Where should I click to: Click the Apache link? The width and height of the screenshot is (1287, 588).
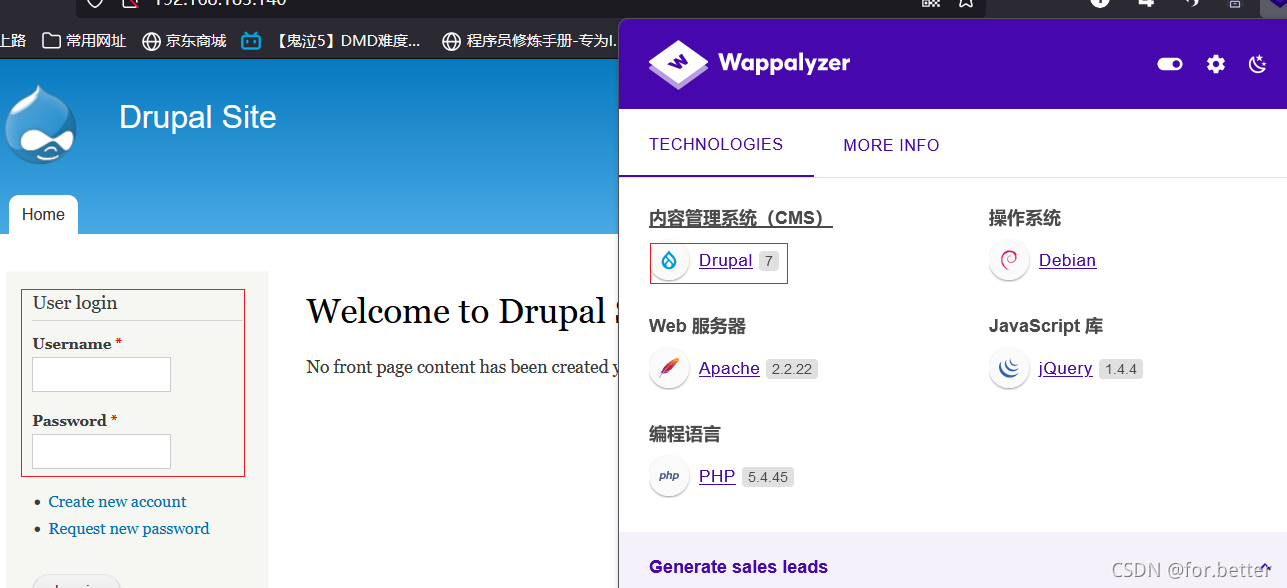tap(729, 368)
